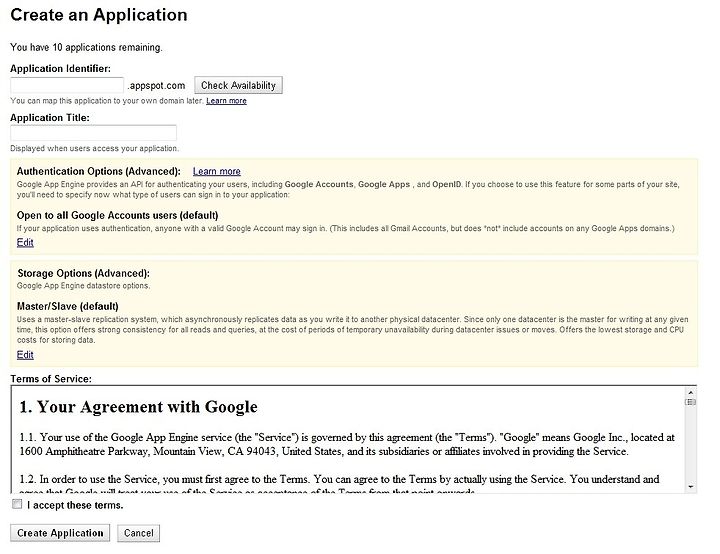The image size is (720, 554).
Task: Check the I accept these terms checkbox
Action: [x=17, y=504]
